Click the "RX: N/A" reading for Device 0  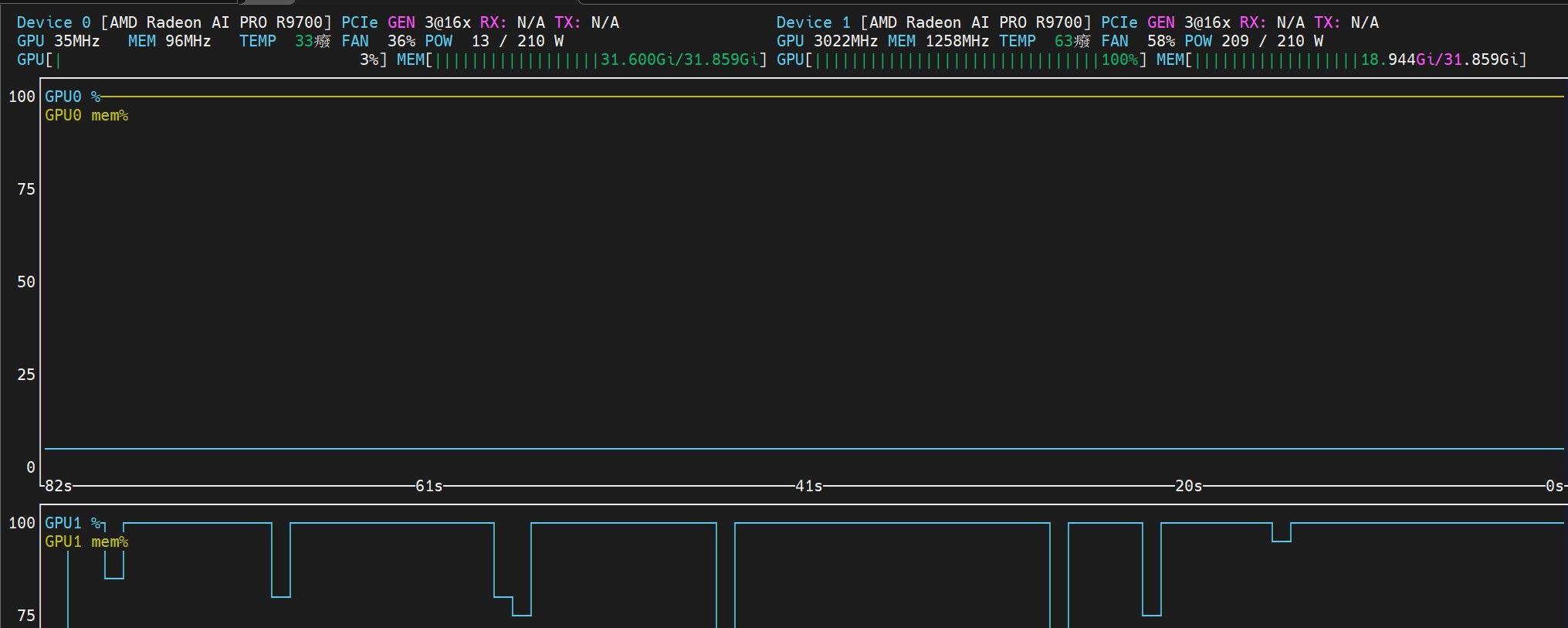[513, 22]
